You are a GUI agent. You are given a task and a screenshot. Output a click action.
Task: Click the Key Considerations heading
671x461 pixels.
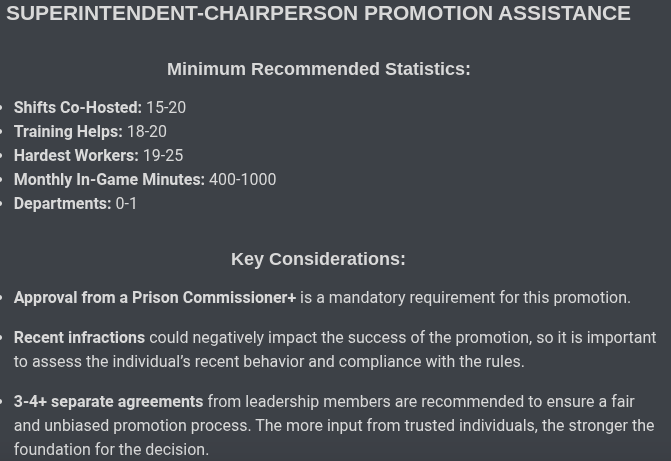pos(318,259)
